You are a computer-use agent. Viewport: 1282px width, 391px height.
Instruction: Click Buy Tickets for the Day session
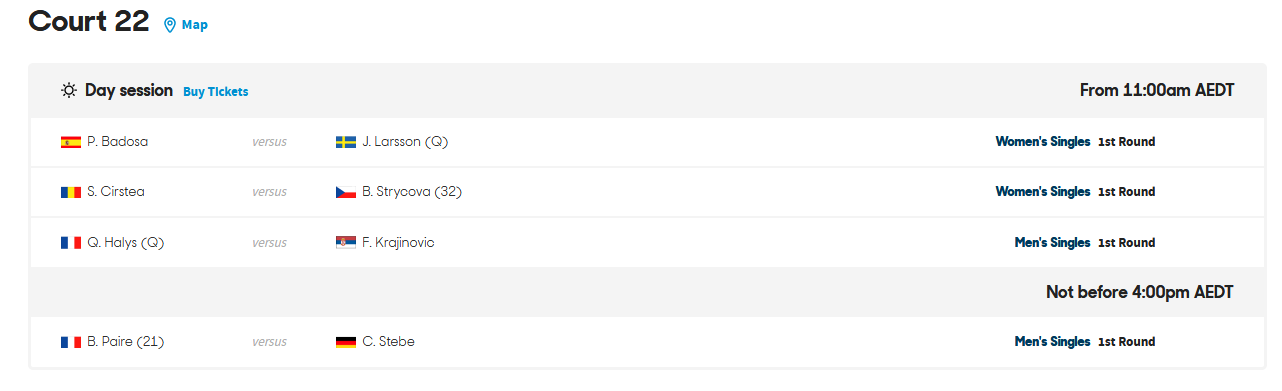coord(216,92)
